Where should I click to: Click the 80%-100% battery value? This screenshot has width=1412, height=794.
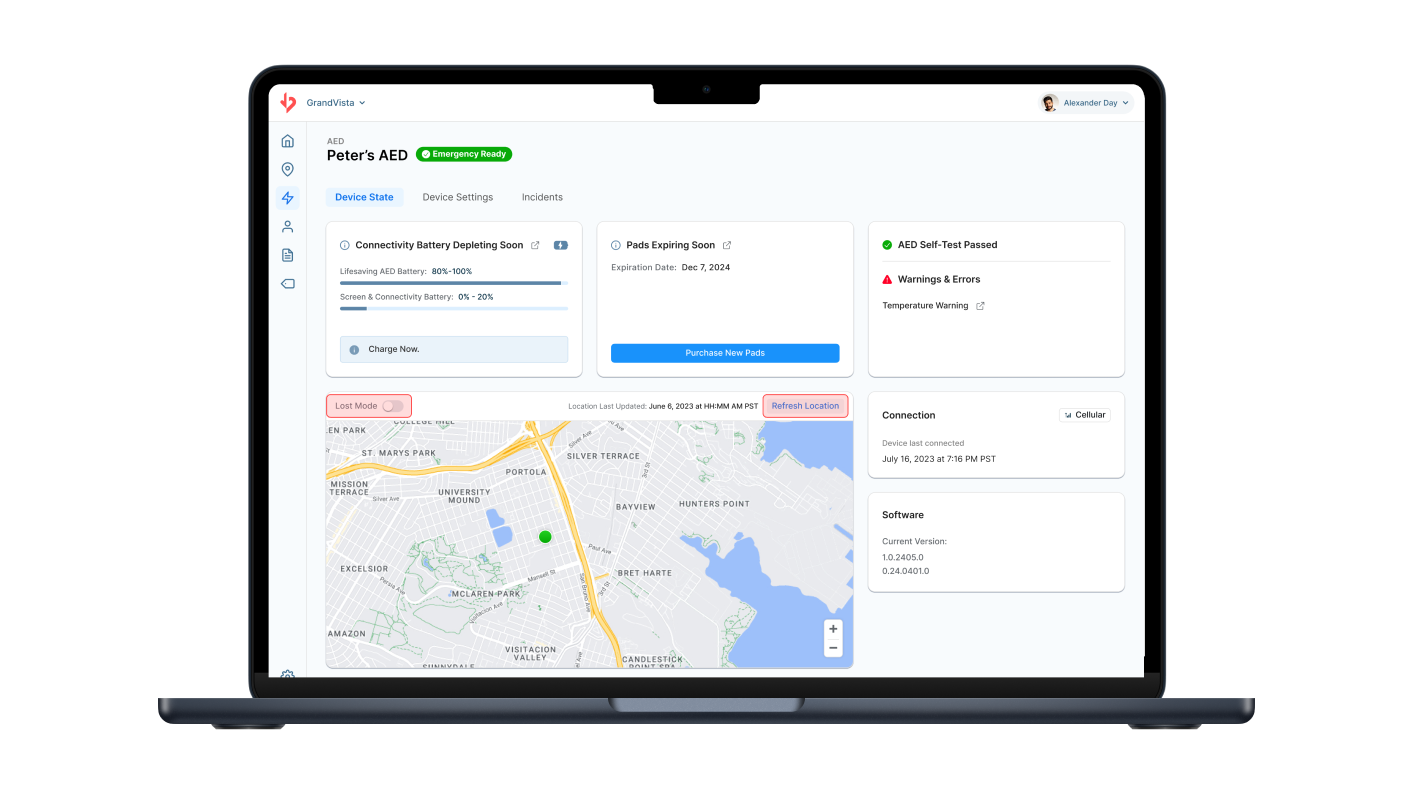point(452,271)
